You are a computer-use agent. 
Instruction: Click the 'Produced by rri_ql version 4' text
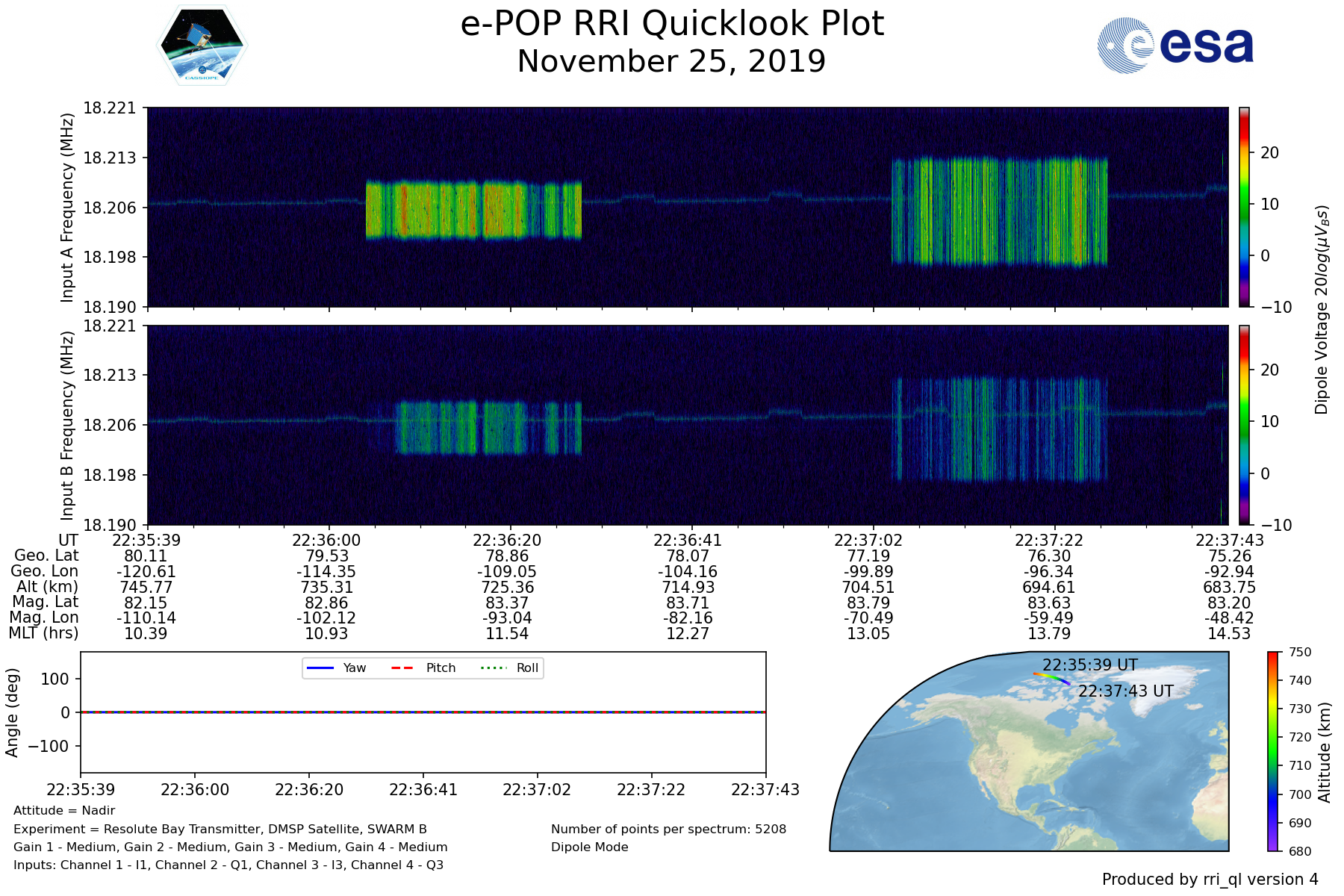tap(1210, 879)
